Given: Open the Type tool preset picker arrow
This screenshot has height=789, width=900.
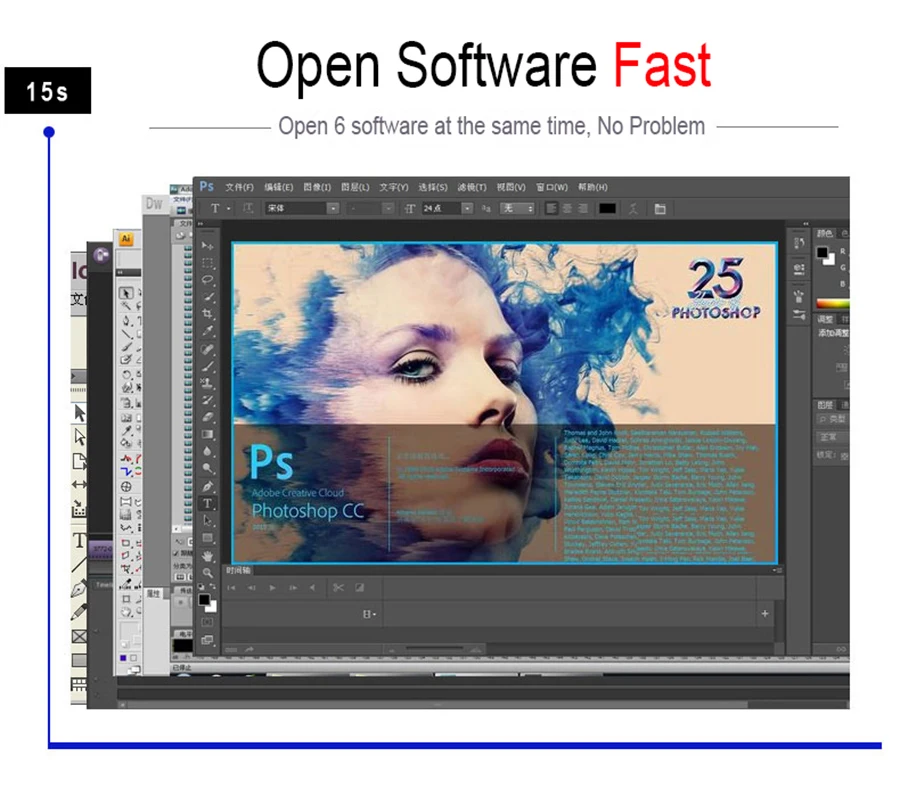Looking at the screenshot, I should click(x=228, y=208).
